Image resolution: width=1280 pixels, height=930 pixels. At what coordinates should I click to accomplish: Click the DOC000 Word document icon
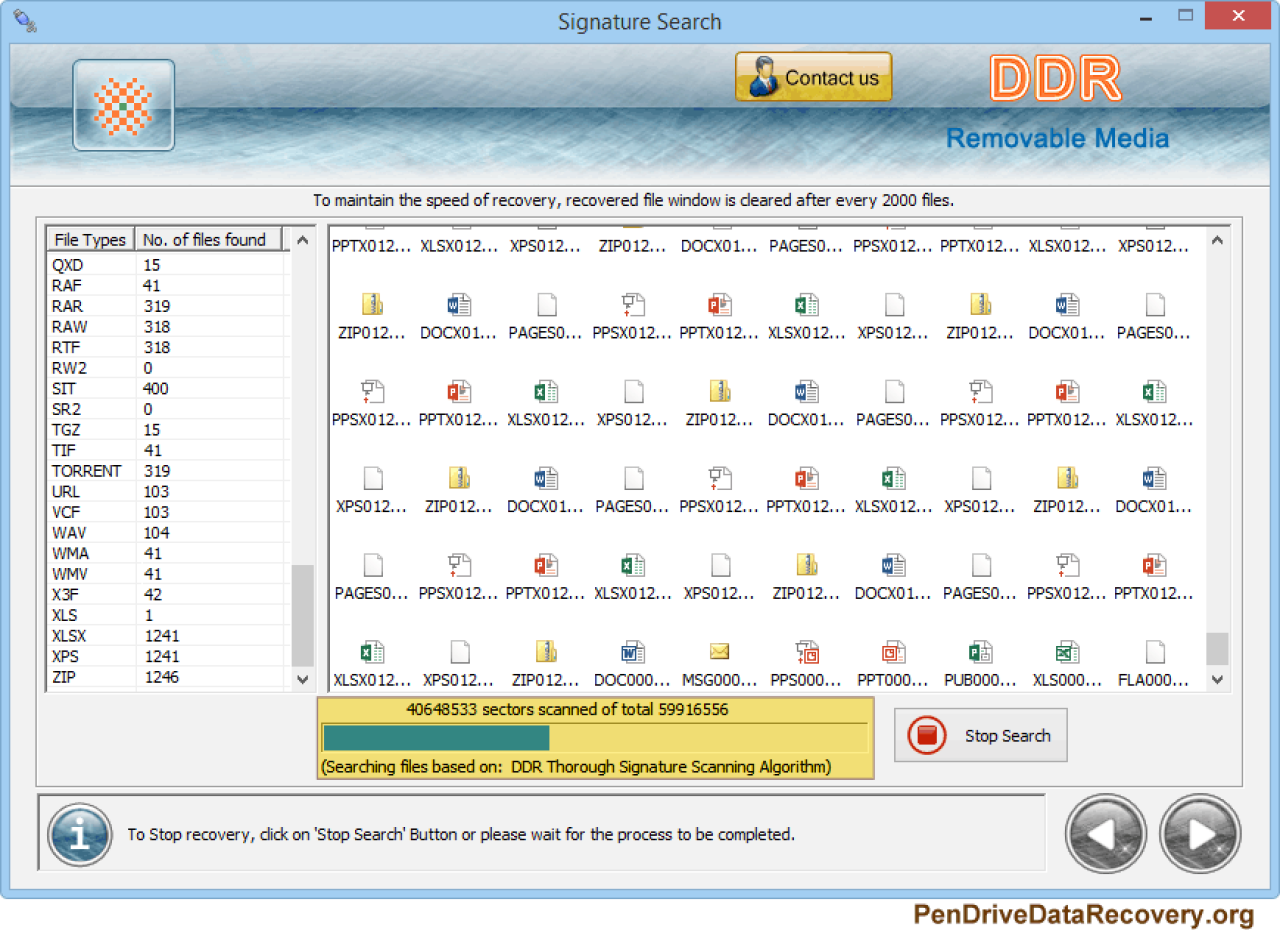coord(632,653)
